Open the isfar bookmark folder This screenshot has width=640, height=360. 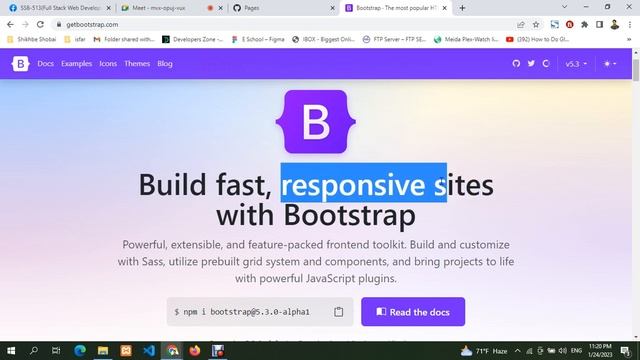click(x=75, y=40)
